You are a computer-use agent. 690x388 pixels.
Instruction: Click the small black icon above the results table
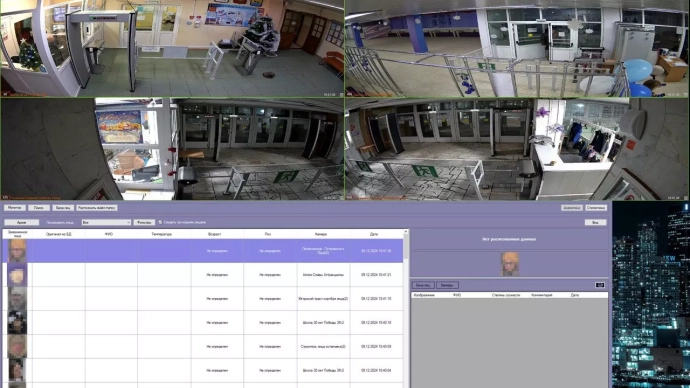pyautogui.click(x=600, y=285)
